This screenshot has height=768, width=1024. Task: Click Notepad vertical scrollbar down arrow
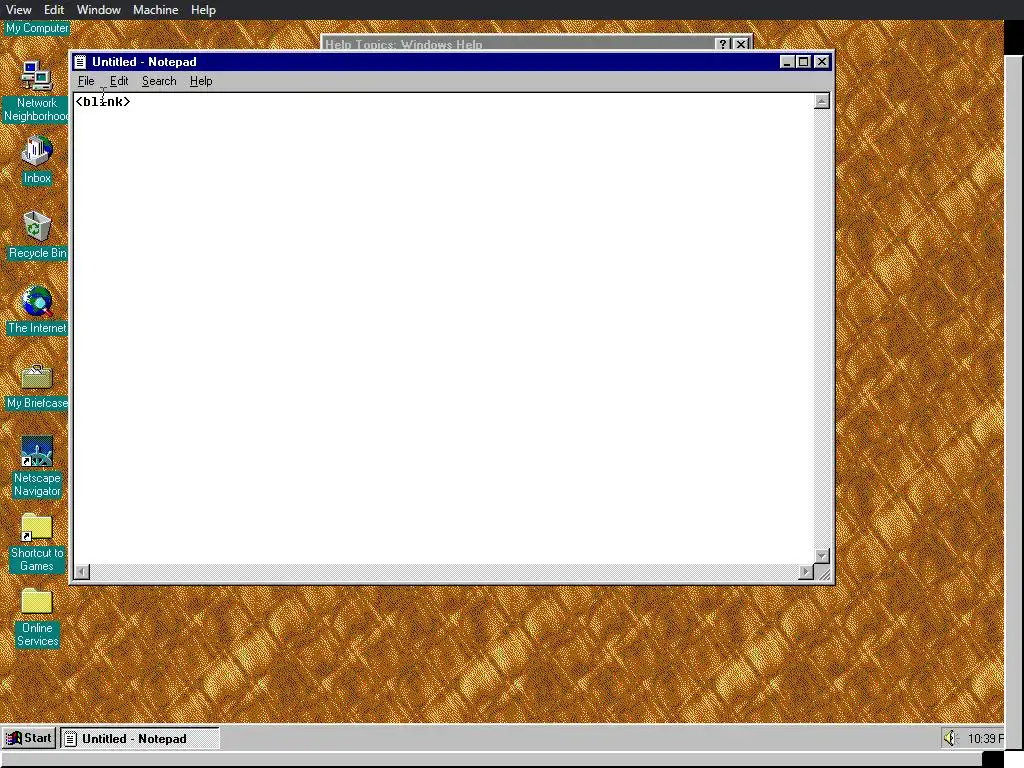(x=822, y=556)
